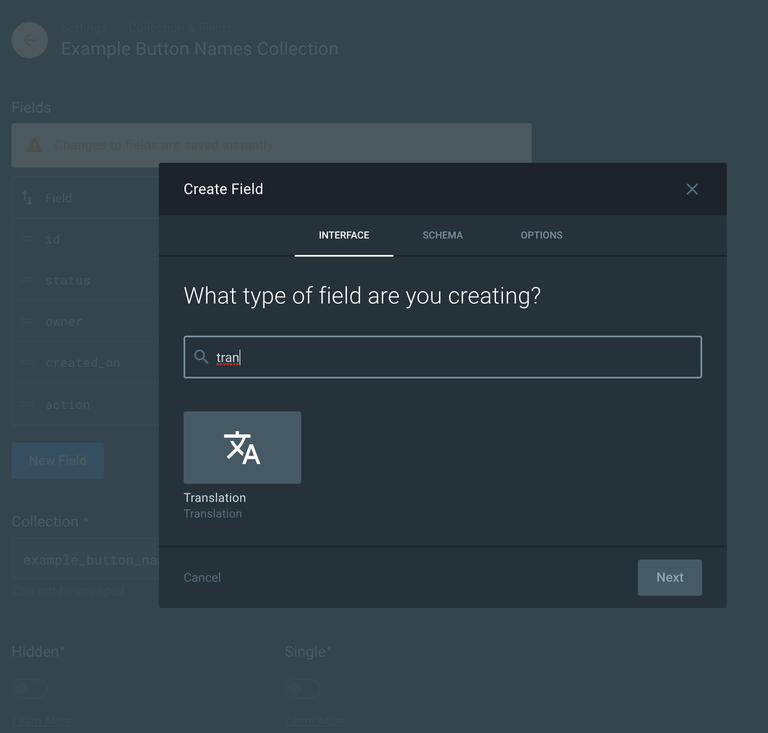This screenshot has width=768, height=733.
Task: Switch to the Schema tab
Action: coord(442,235)
